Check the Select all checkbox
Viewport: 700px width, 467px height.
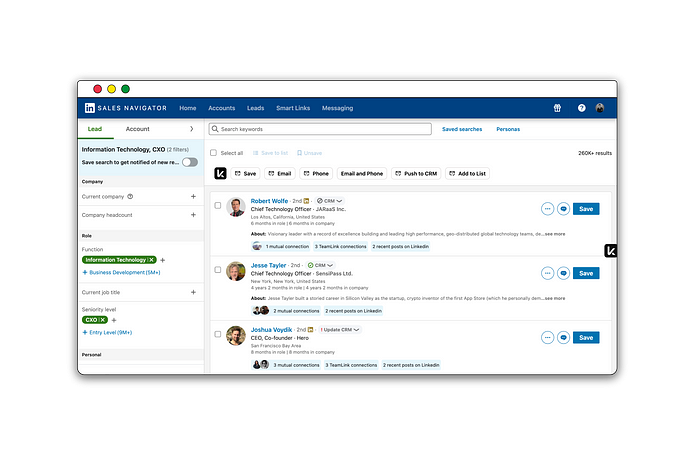click(213, 153)
